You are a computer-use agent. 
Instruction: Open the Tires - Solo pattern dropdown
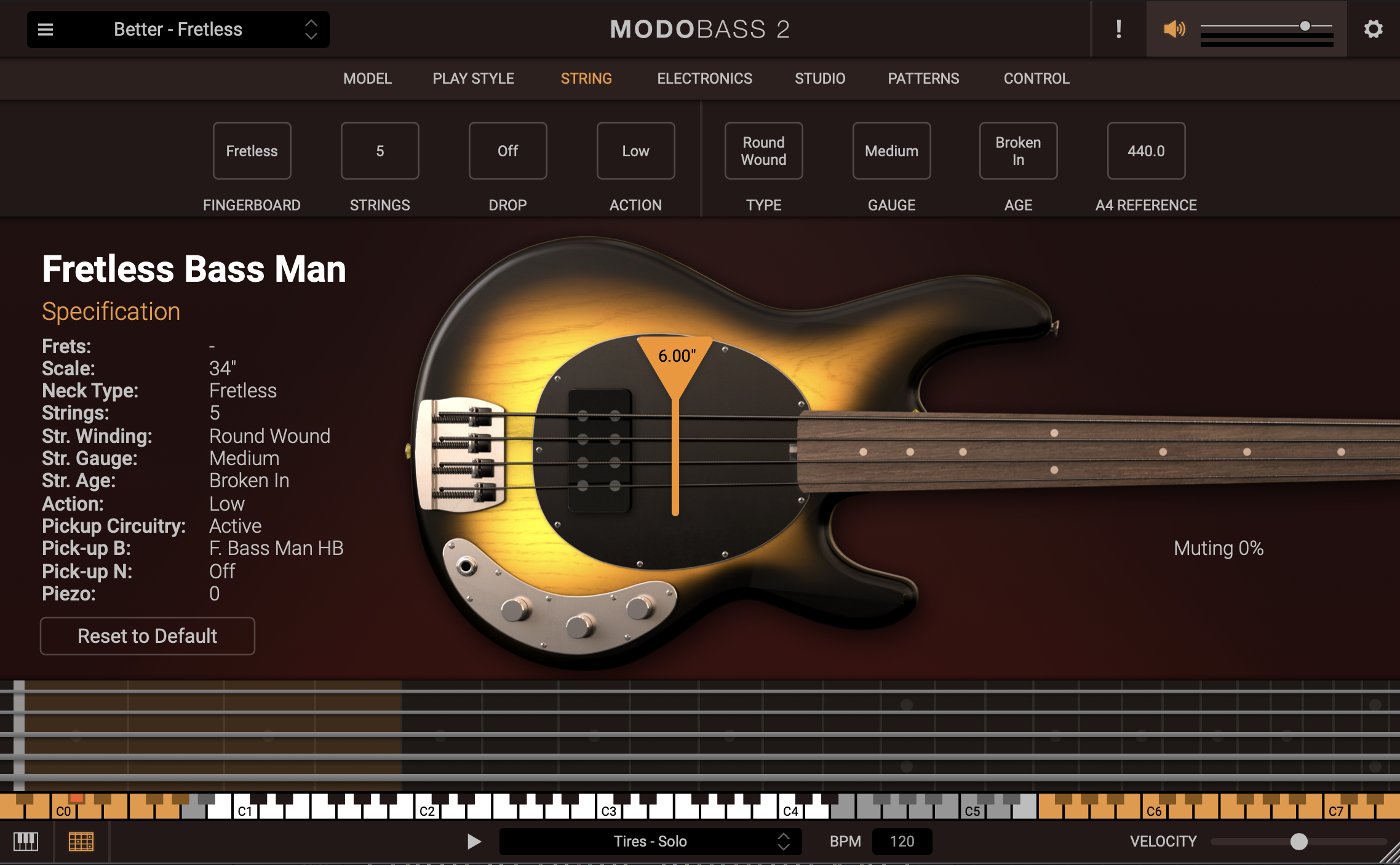tap(650, 841)
